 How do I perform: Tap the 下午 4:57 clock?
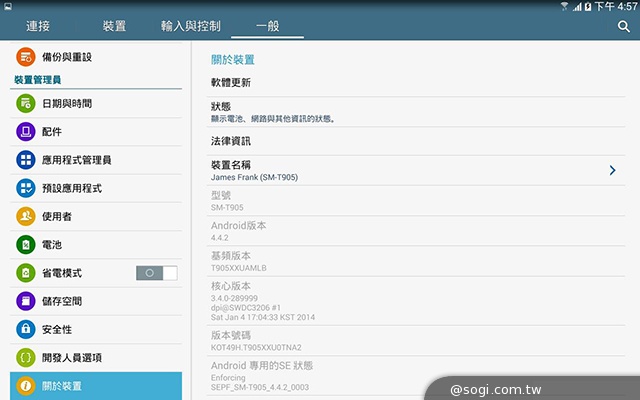(616, 6)
